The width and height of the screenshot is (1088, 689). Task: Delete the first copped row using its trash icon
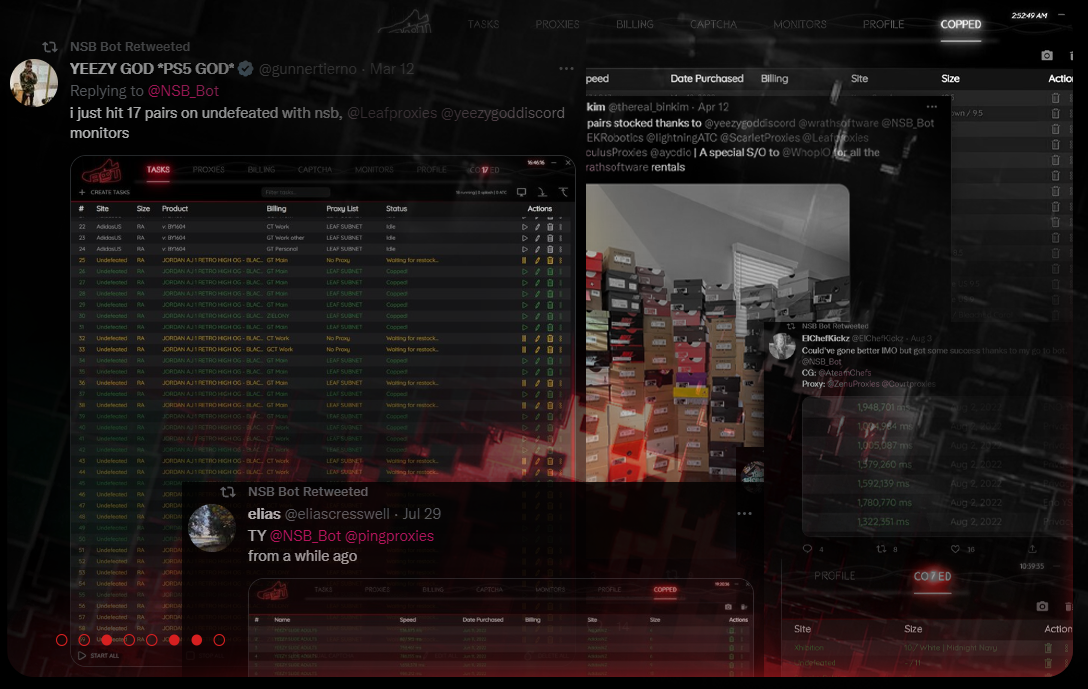coord(1056,98)
